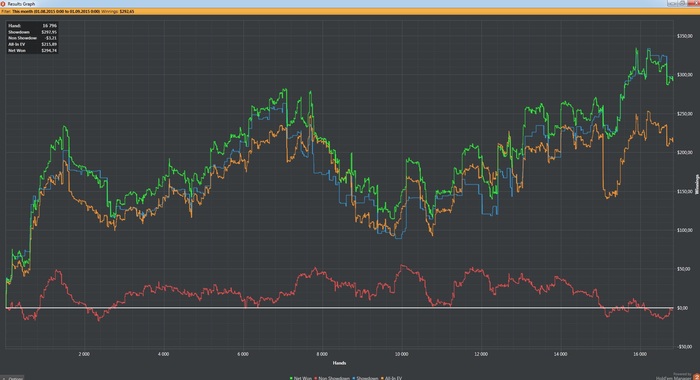Minimize the Results Graph window
The height and width of the screenshot is (380, 700).
coord(672,3)
